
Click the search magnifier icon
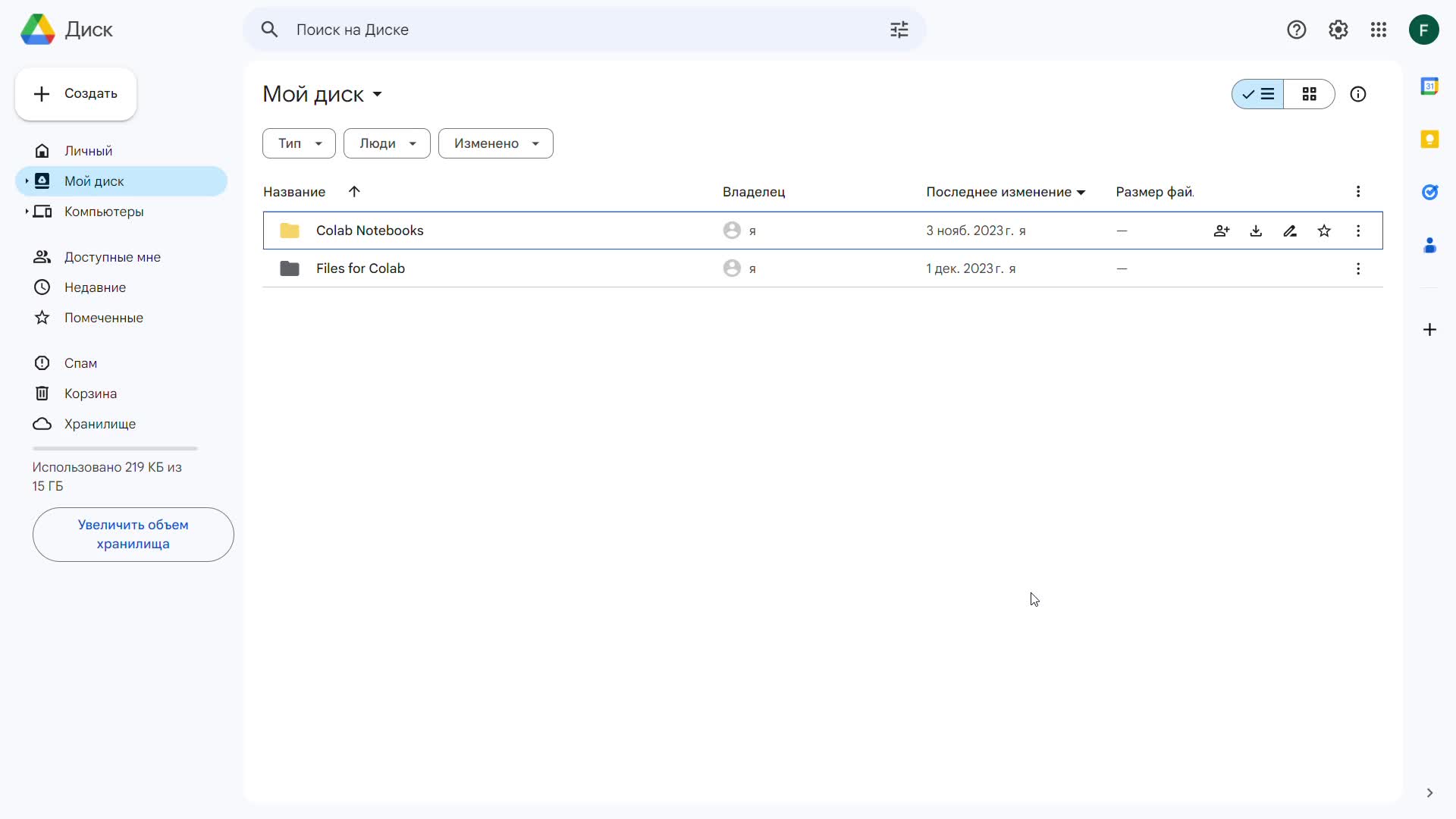coord(269,30)
